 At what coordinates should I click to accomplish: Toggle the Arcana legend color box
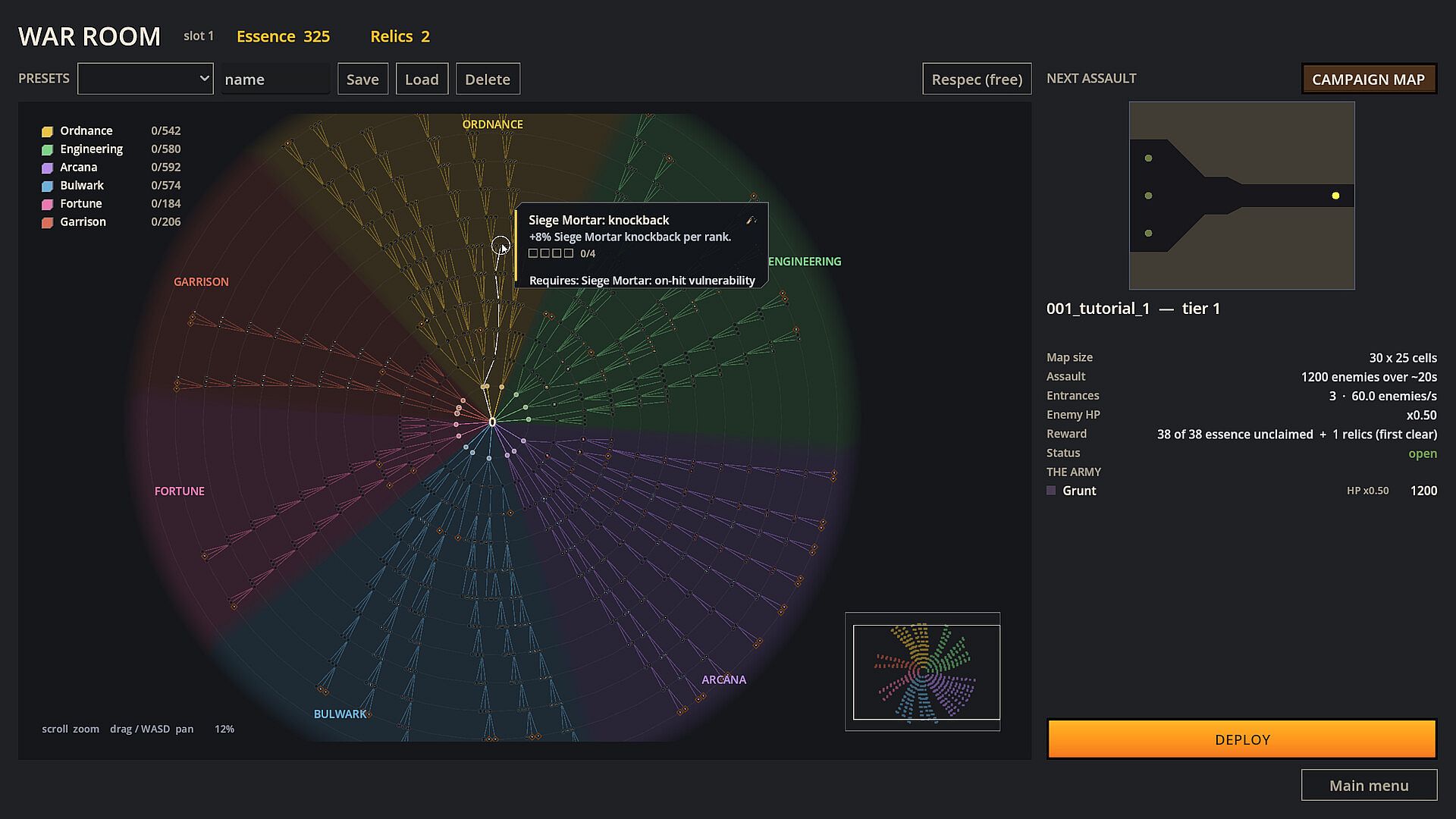[x=47, y=168]
